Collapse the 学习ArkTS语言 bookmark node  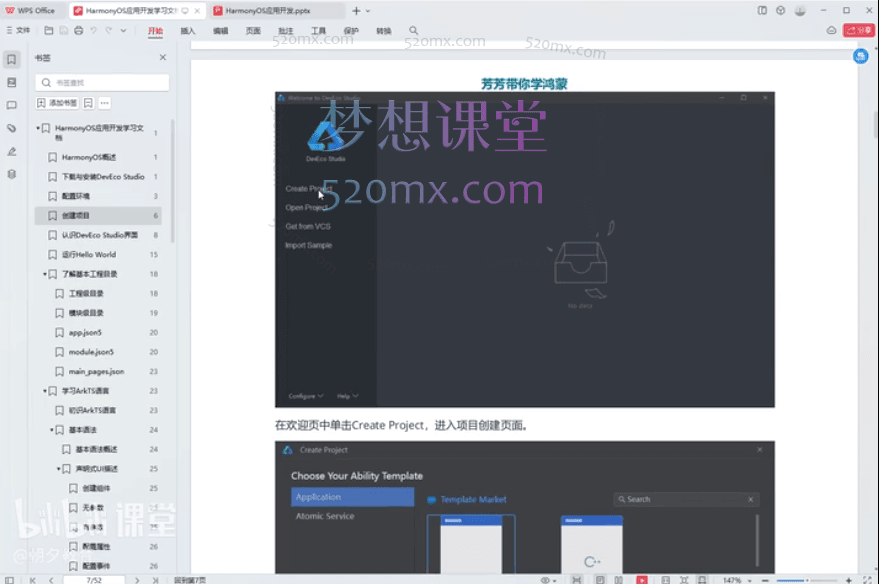click(45, 391)
